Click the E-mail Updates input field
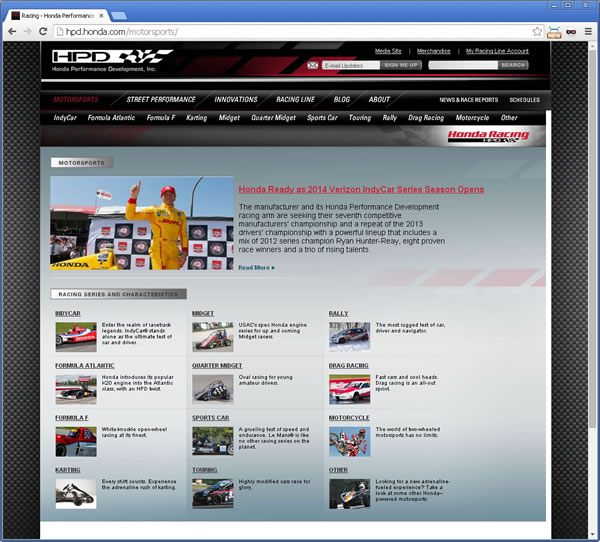This screenshot has height=542, width=600. (x=350, y=65)
